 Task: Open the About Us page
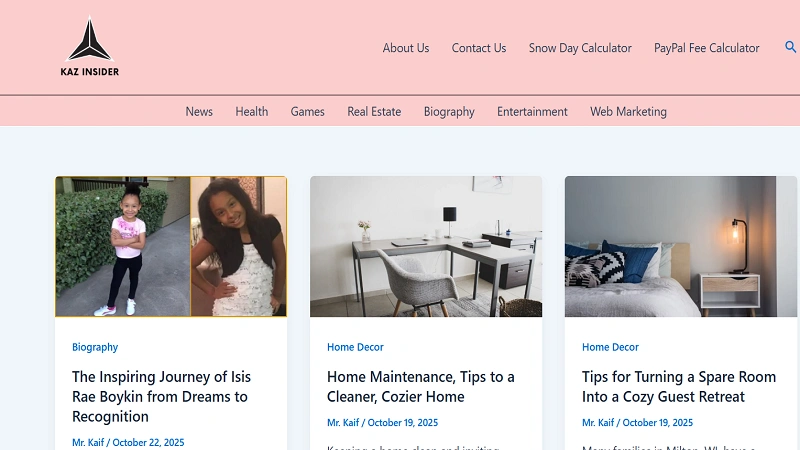[x=406, y=48]
